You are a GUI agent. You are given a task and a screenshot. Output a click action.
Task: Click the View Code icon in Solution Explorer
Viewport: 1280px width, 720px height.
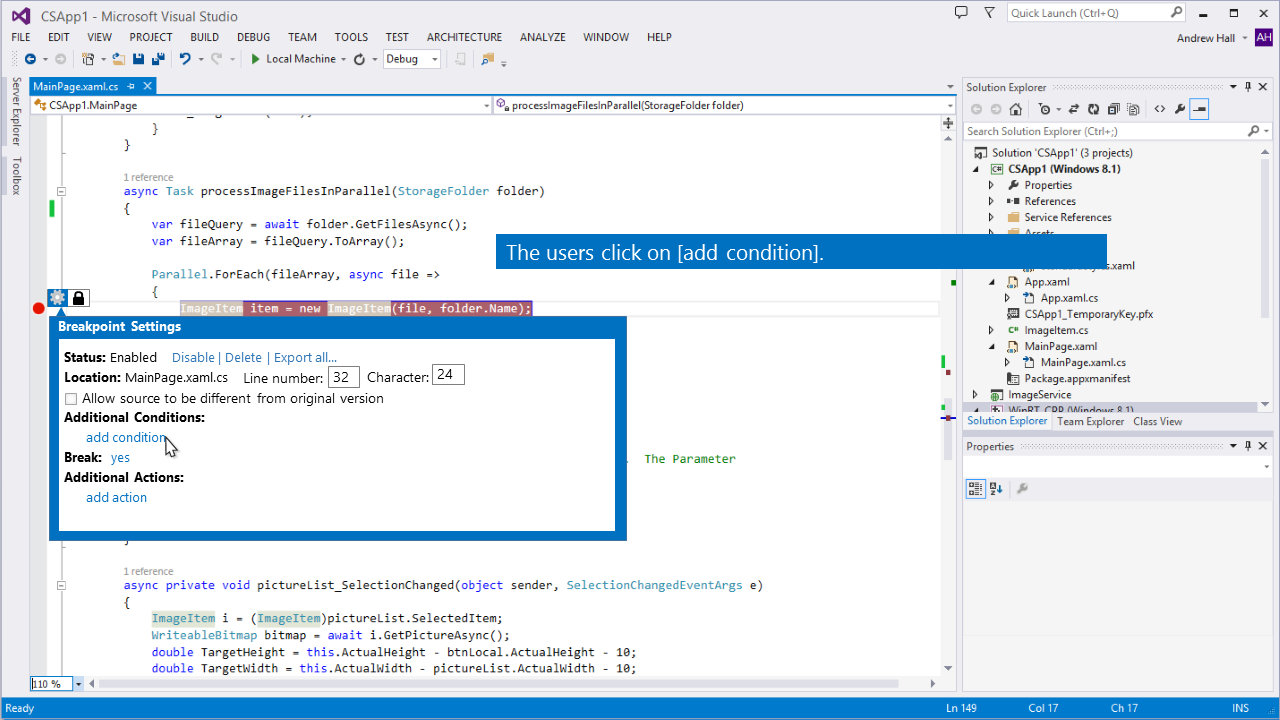[x=1160, y=109]
